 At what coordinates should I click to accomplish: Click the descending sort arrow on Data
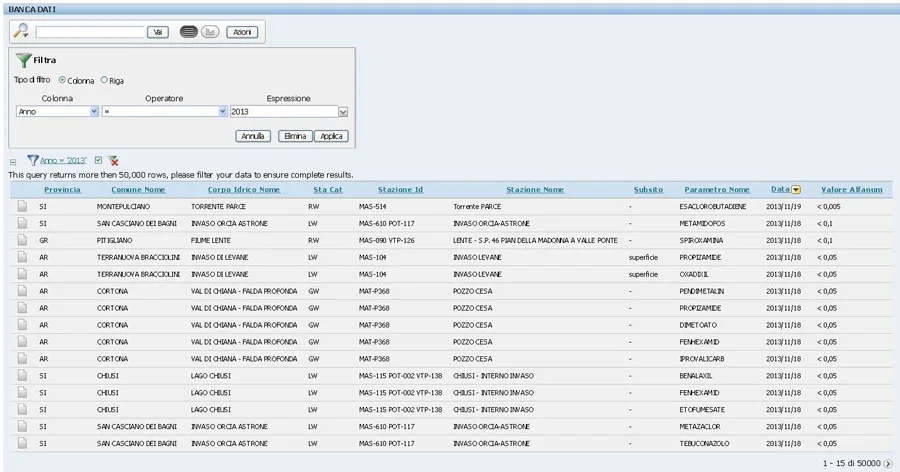(796, 189)
